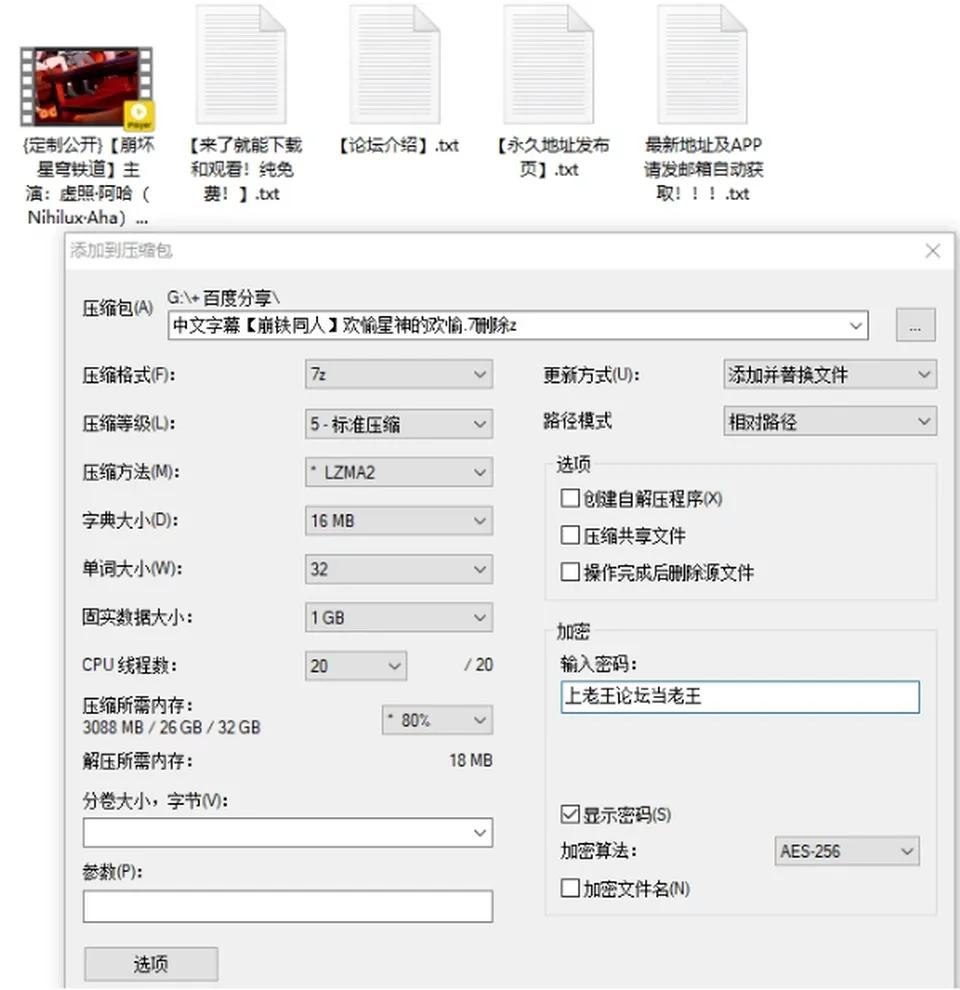960x990 pixels.
Task: Click the 3088 MB / 26 GB / 32 GB text
Action: tap(171, 727)
